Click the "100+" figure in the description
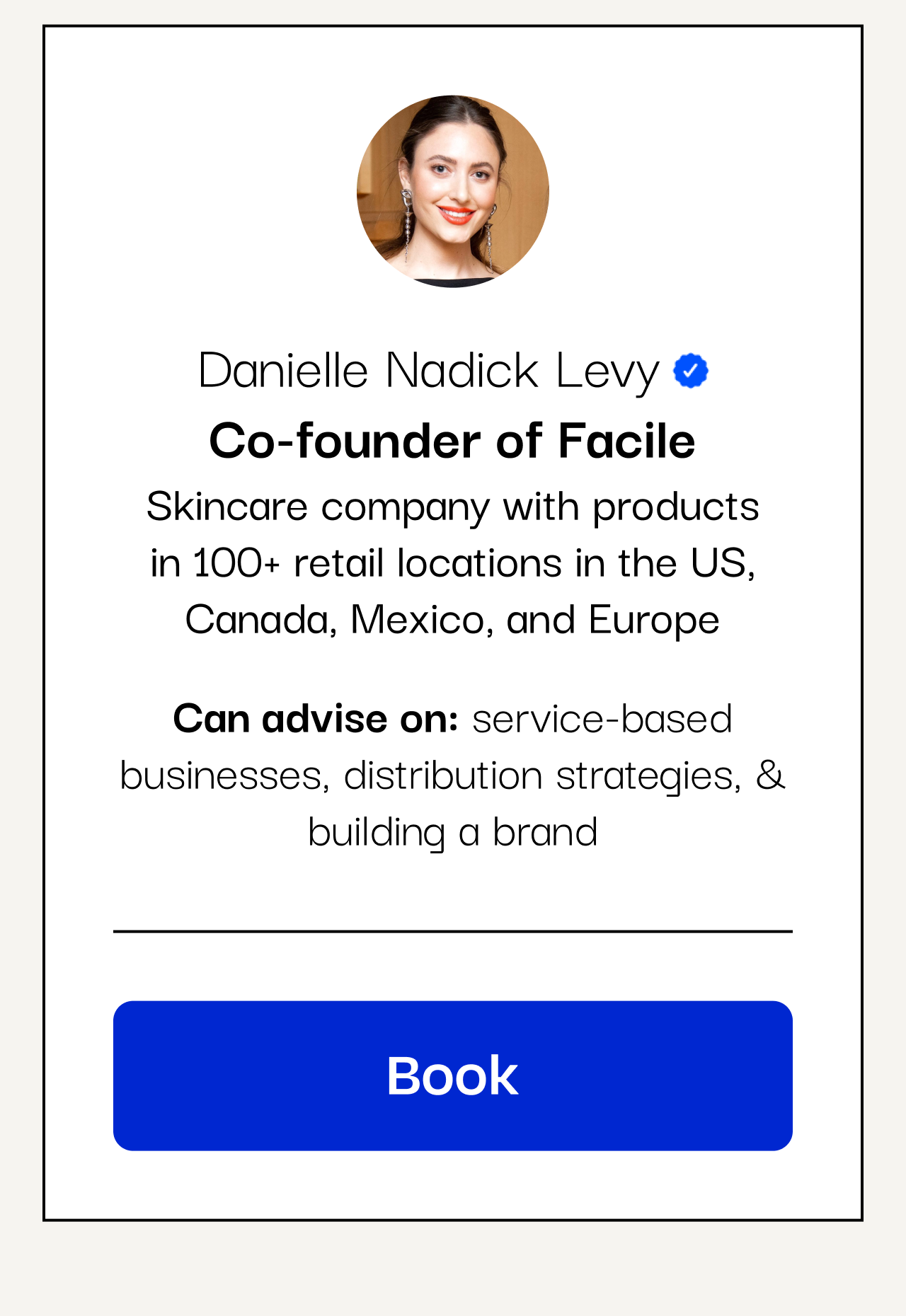 (x=236, y=563)
